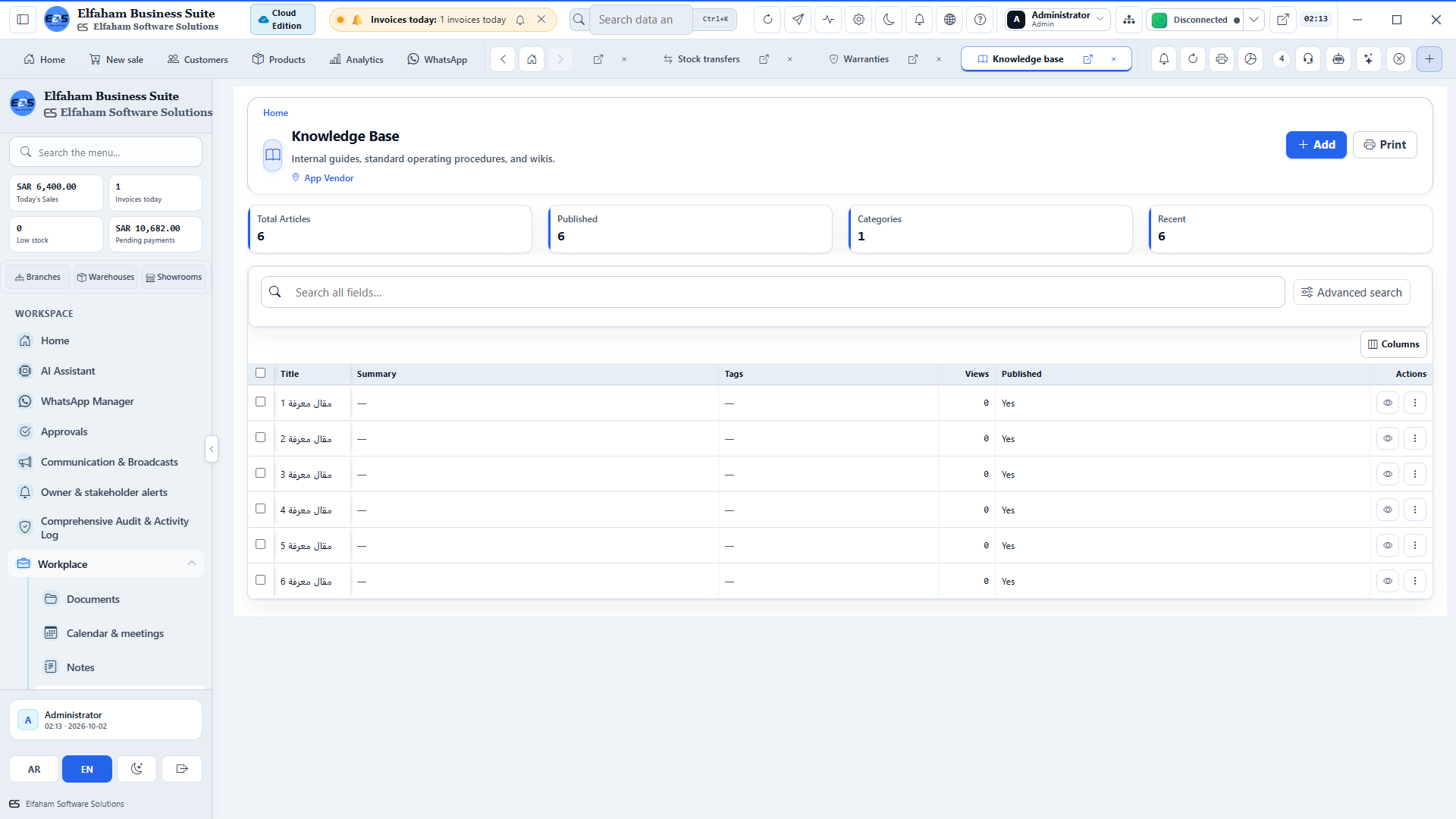Open the Administrator account dropdown
This screenshot has width=1456, height=819.
tap(1058, 20)
